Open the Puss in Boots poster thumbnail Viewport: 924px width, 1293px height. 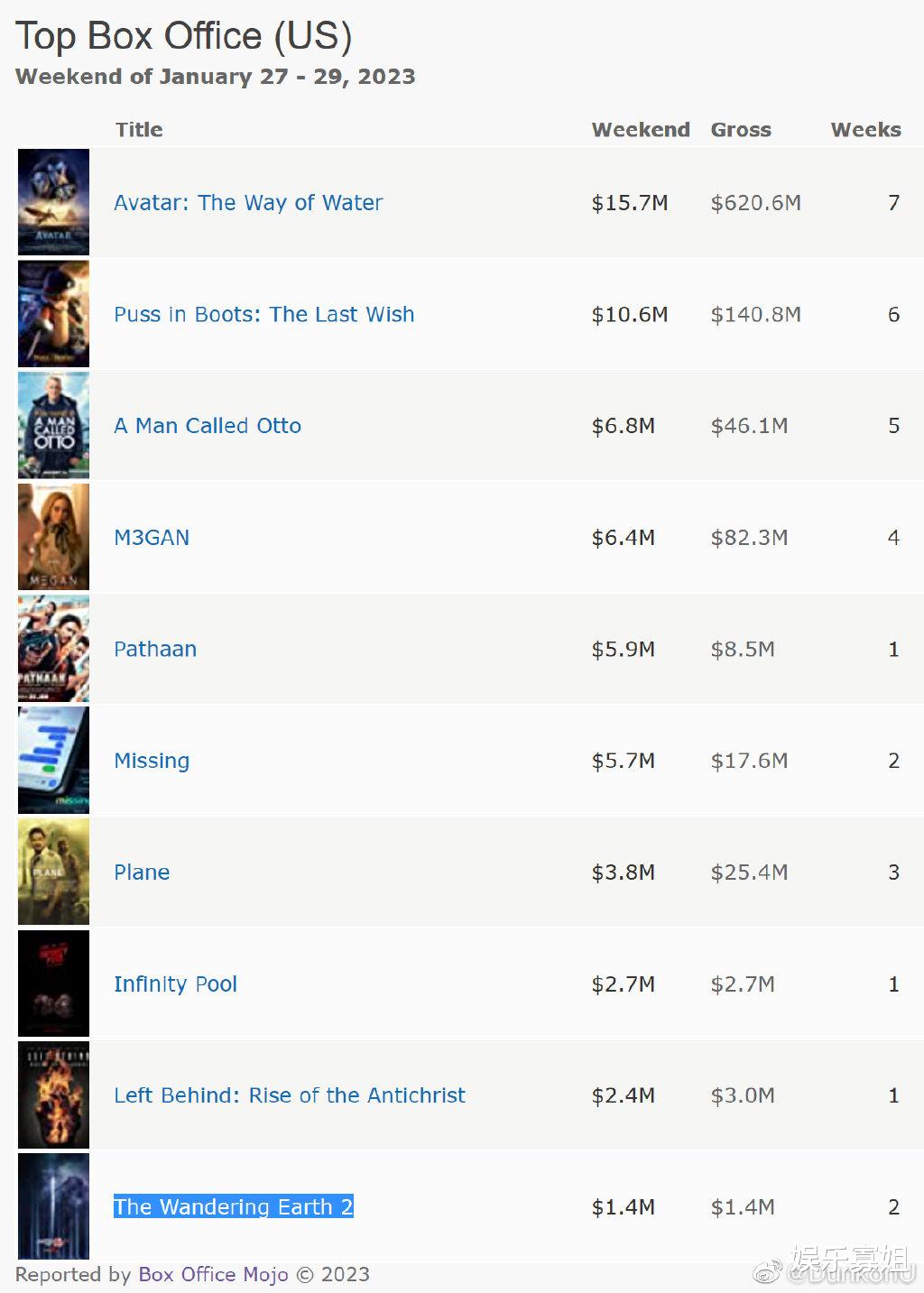(x=54, y=314)
